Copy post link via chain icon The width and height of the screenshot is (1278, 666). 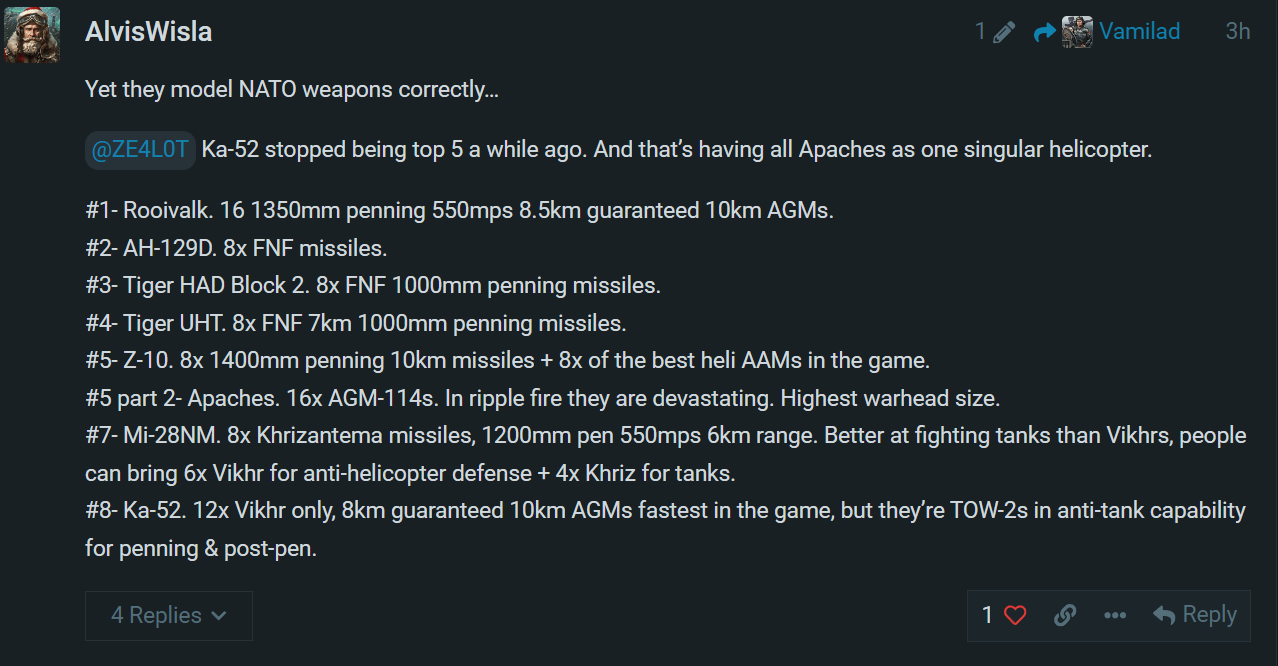[x=1065, y=615]
